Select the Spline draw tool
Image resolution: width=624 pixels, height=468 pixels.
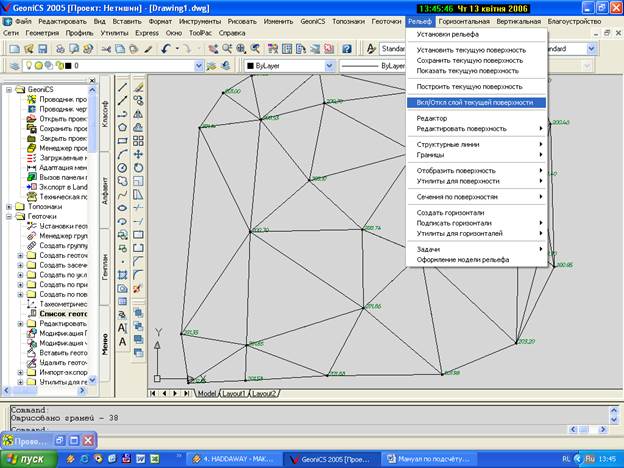(x=123, y=195)
